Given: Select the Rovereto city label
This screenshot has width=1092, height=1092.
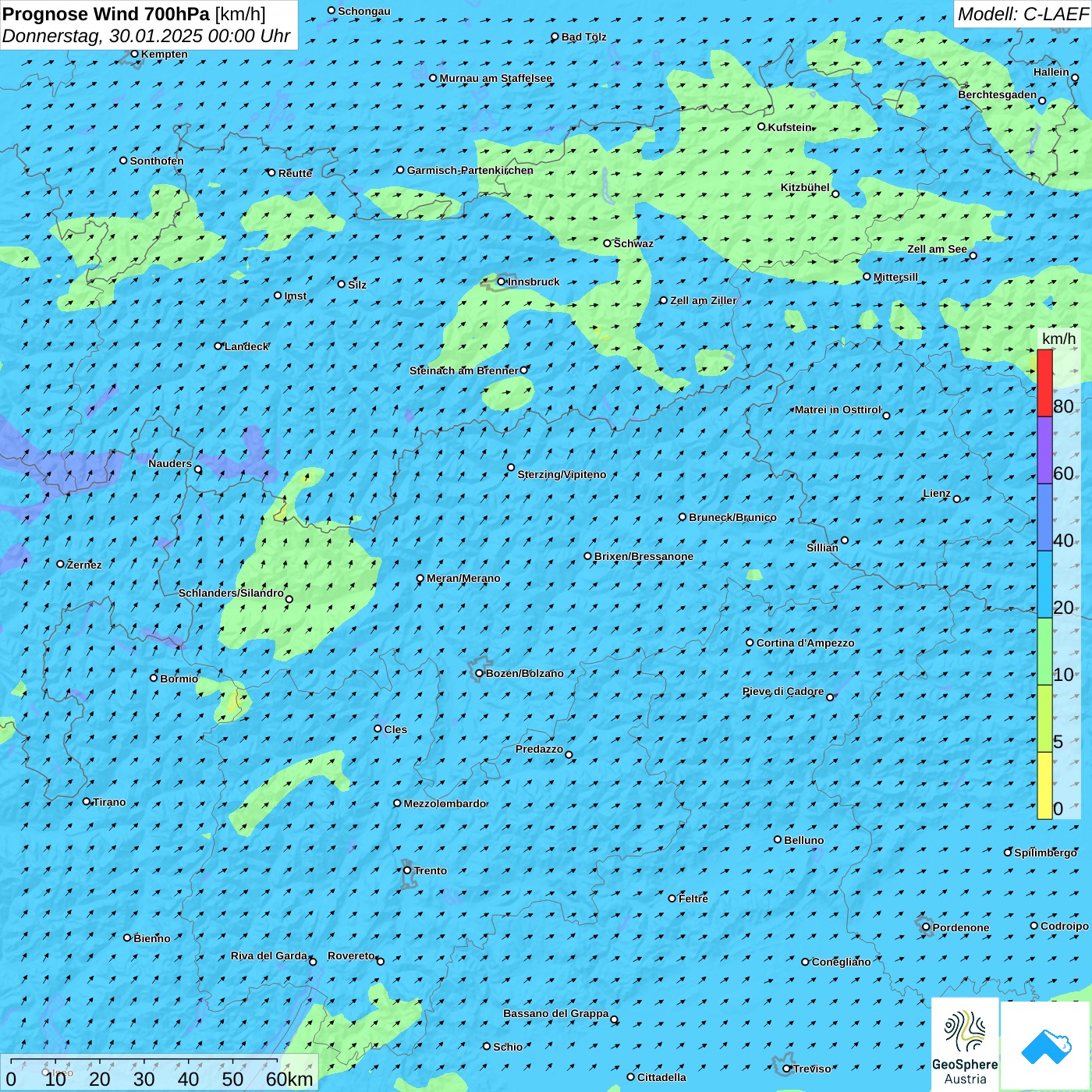Looking at the screenshot, I should (351, 955).
